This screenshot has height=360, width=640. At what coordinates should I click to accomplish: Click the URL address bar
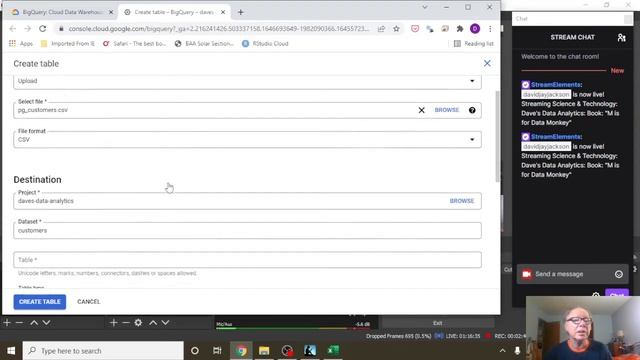[218, 29]
